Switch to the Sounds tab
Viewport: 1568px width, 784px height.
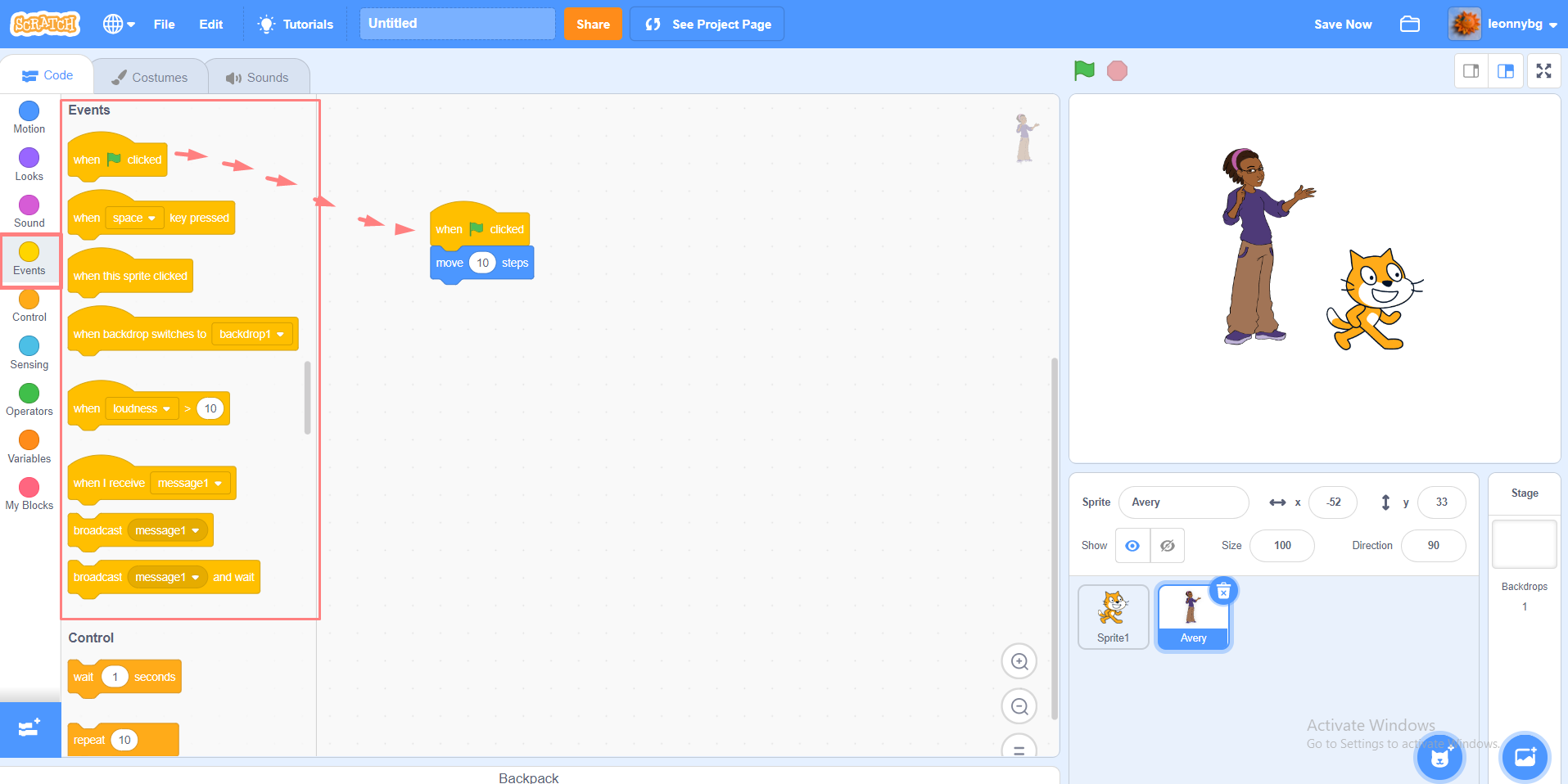coord(257,77)
